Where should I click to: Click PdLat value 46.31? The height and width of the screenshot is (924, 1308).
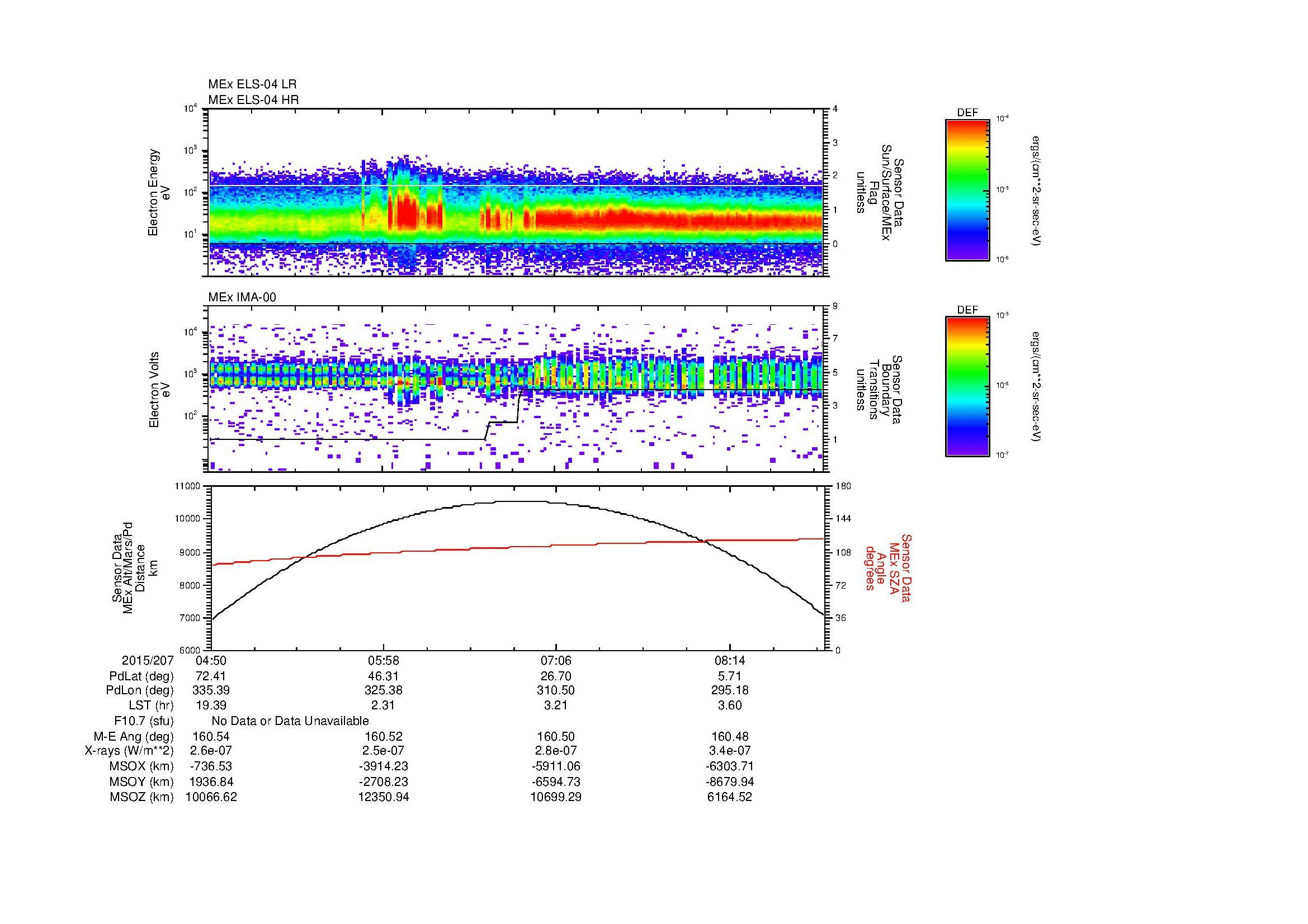[384, 676]
